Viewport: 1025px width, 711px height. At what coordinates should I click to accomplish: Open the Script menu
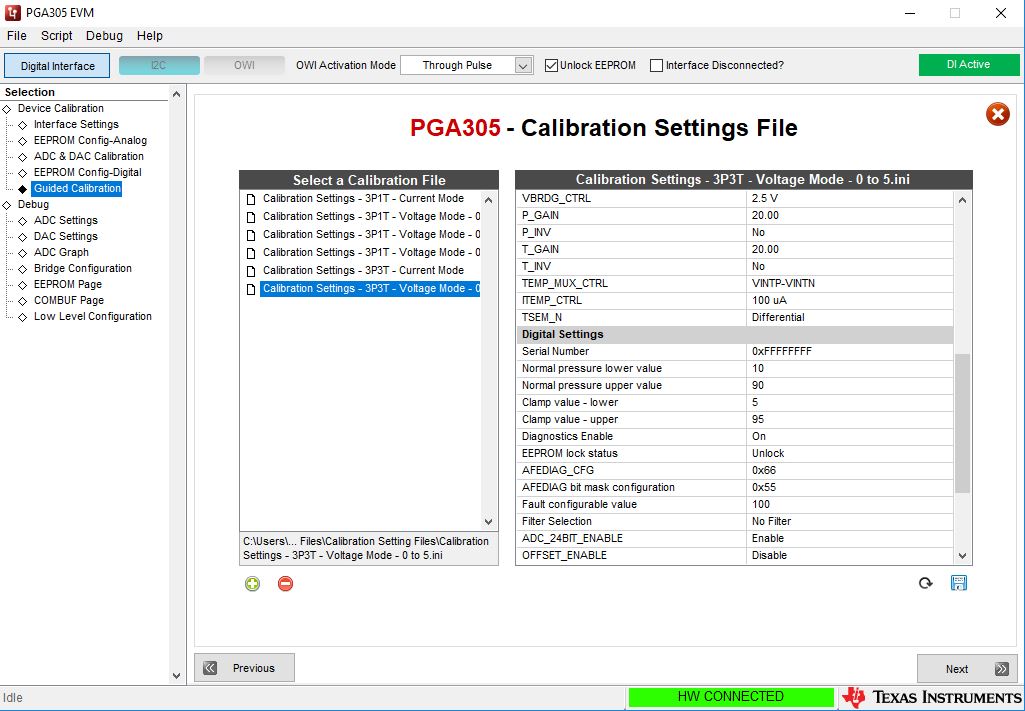[x=57, y=36]
